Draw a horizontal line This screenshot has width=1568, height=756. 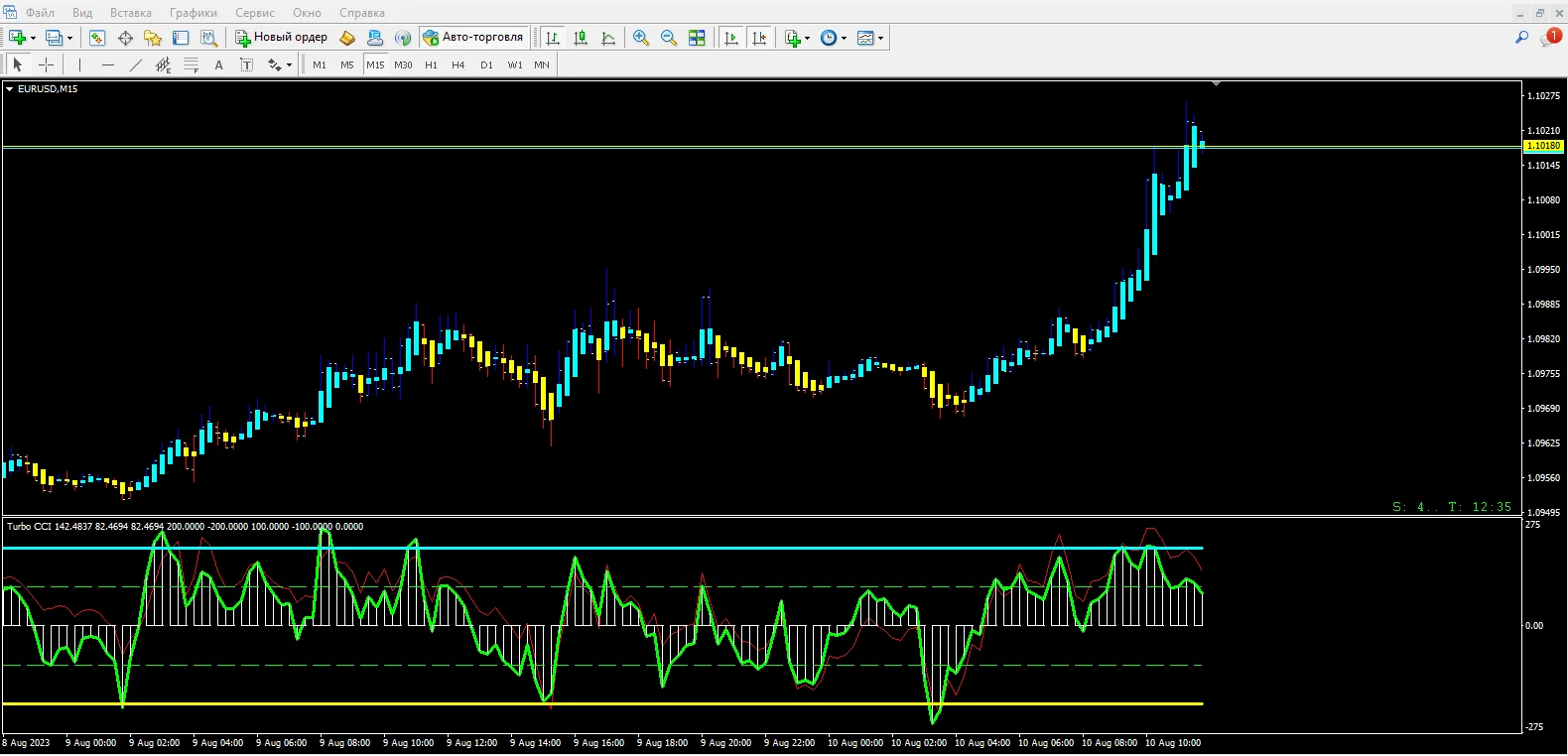pos(107,64)
